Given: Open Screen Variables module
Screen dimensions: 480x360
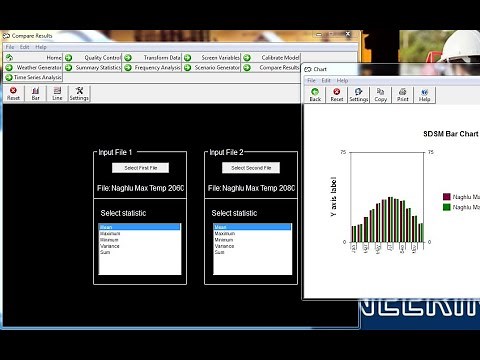Looking at the screenshot, I should [211, 58].
